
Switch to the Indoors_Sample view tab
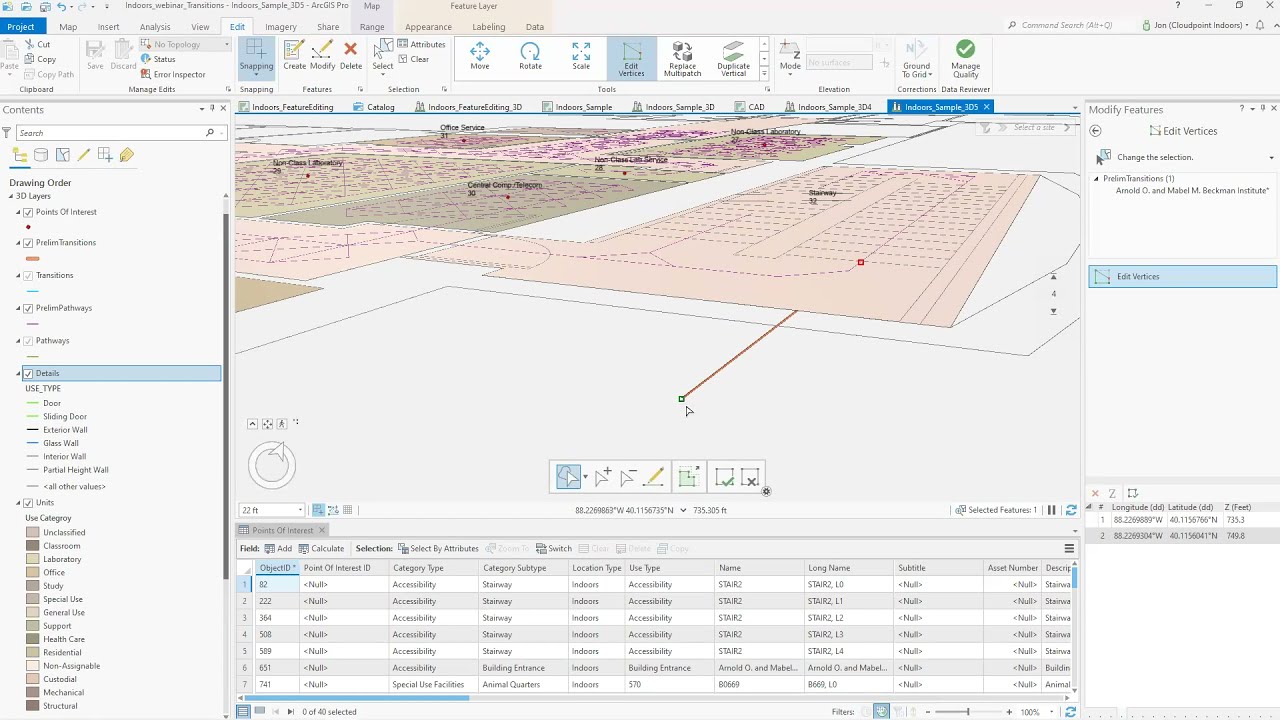coord(578,107)
